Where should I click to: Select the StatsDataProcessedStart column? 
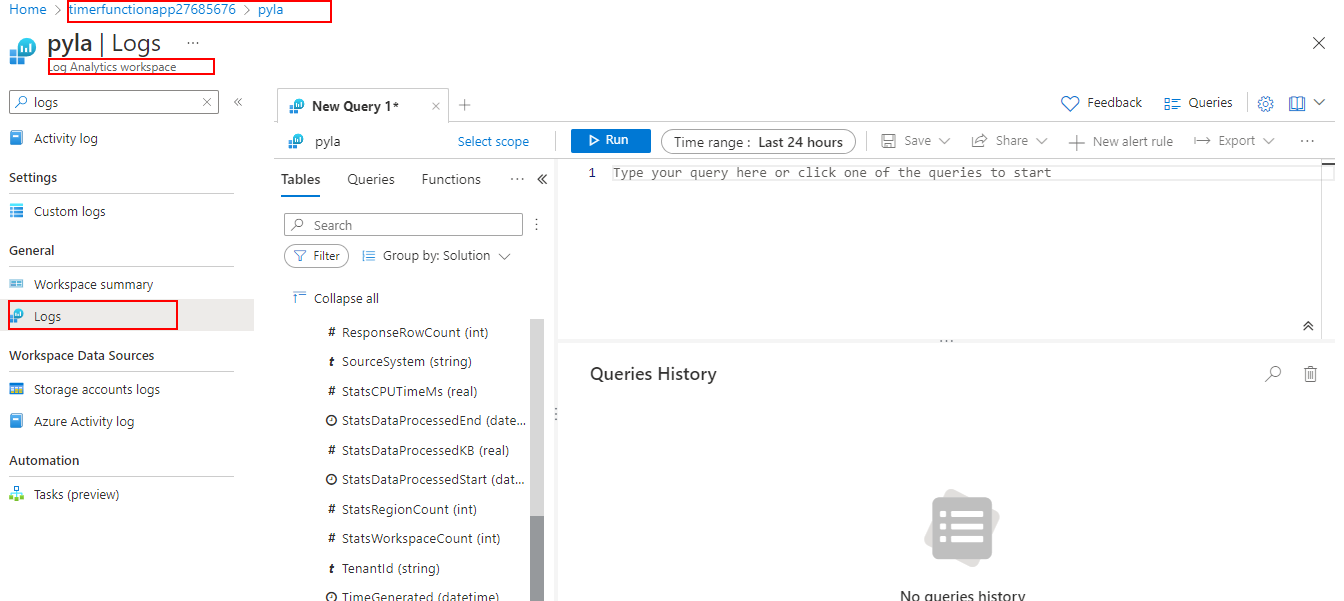(426, 480)
